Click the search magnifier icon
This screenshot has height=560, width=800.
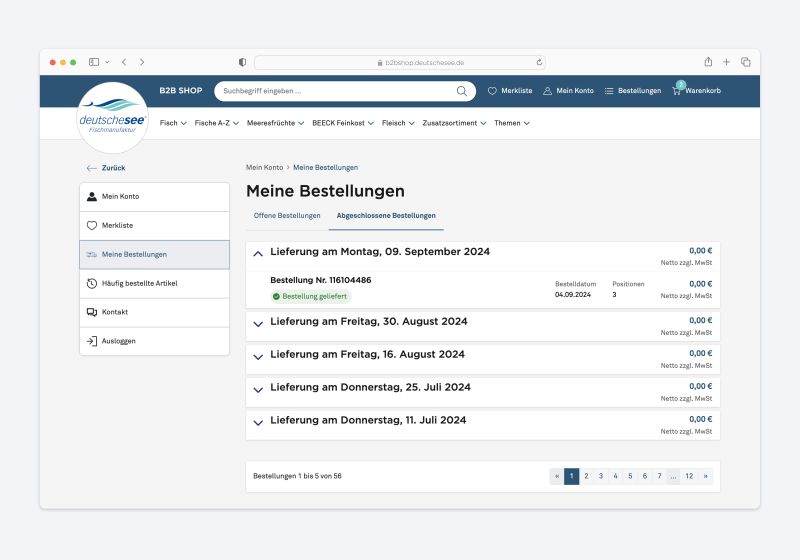click(x=461, y=91)
